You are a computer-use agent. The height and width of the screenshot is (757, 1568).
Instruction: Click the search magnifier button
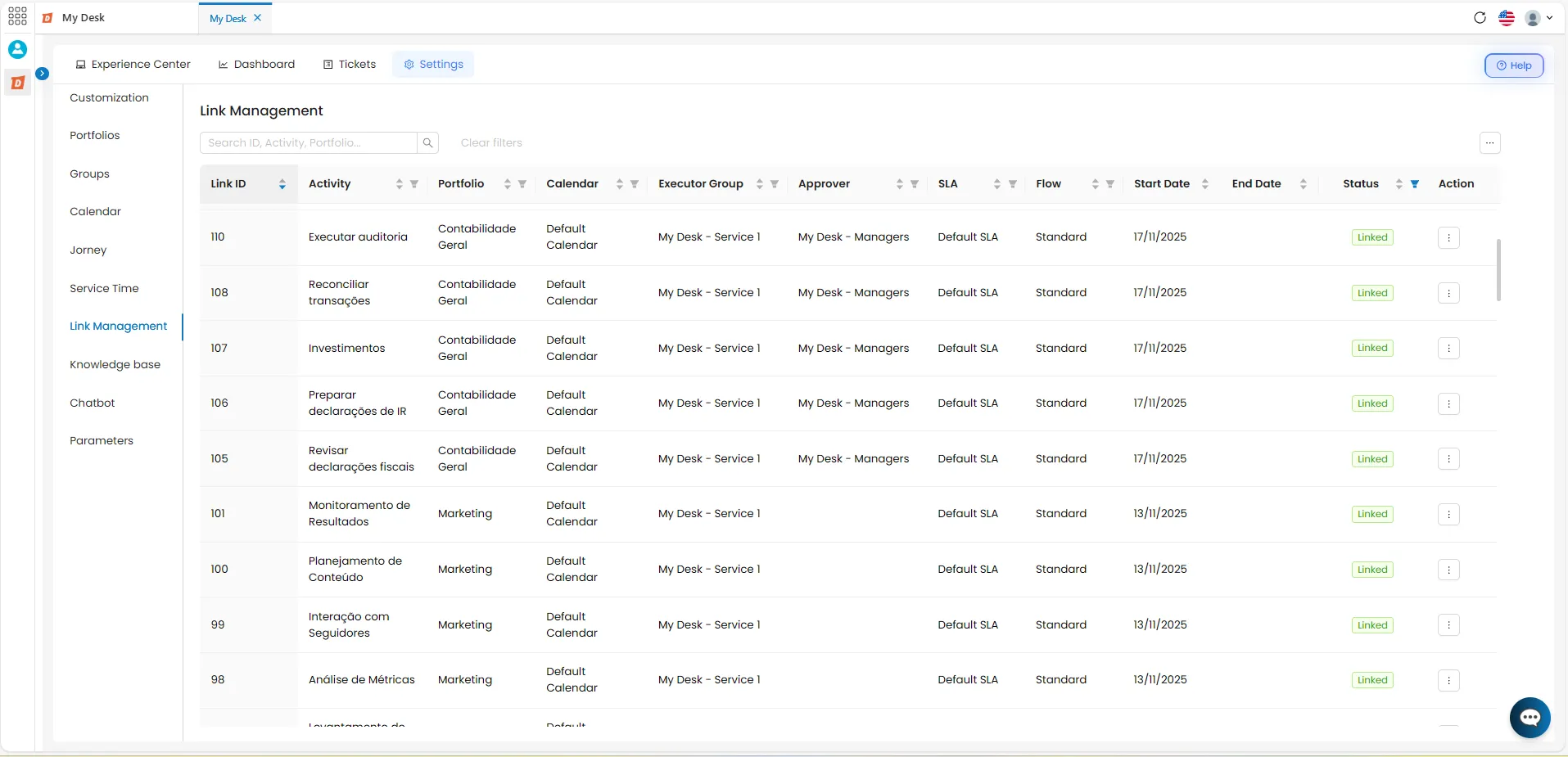point(427,143)
